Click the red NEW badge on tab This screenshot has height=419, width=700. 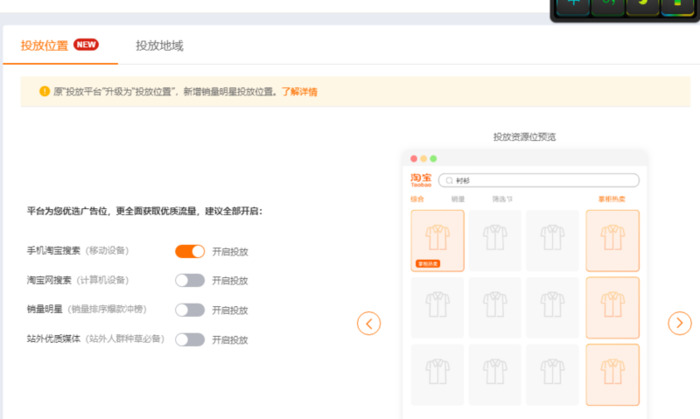86,45
